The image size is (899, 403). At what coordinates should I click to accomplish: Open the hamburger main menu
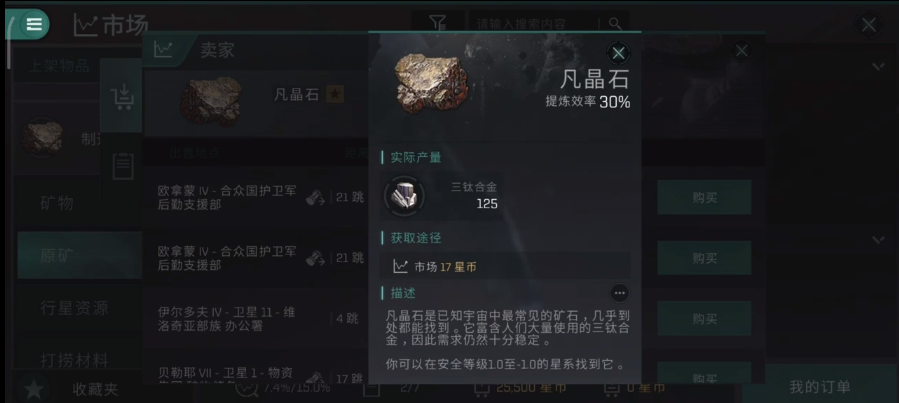(x=34, y=24)
